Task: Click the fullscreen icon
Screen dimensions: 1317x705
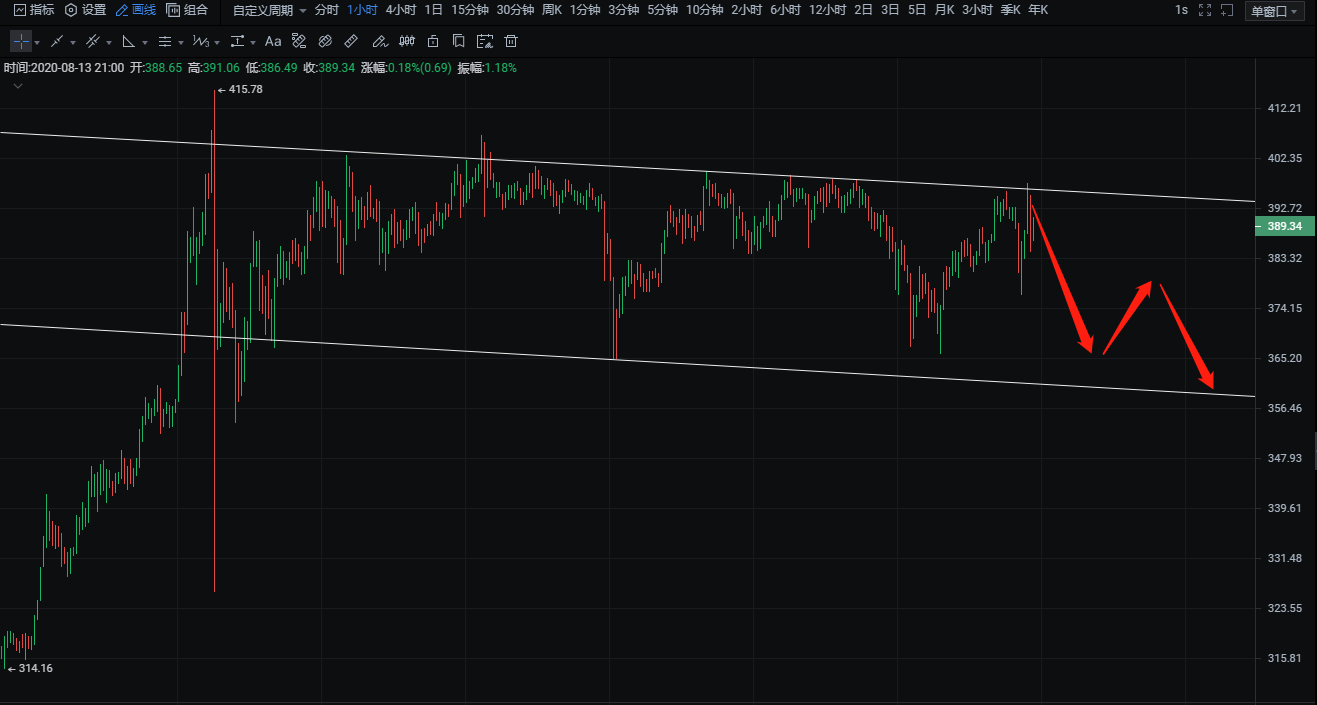Action: click(1204, 10)
